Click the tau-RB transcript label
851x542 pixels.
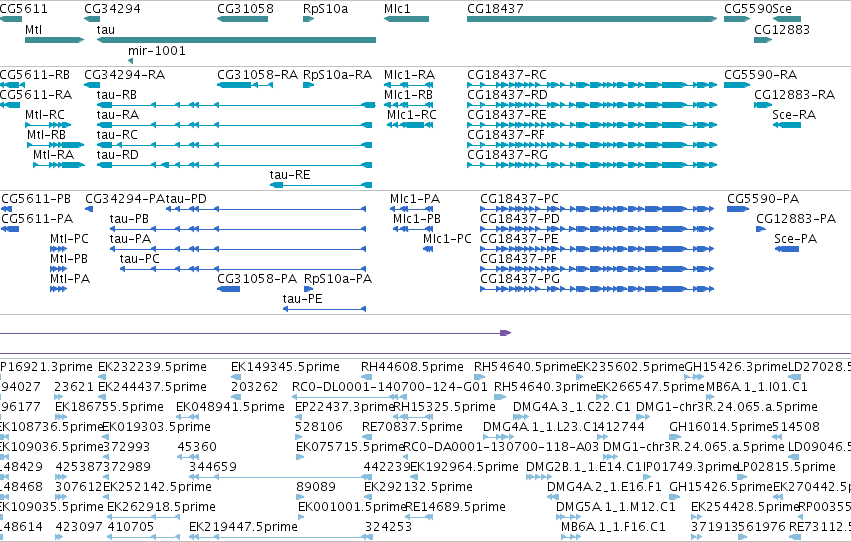click(117, 94)
